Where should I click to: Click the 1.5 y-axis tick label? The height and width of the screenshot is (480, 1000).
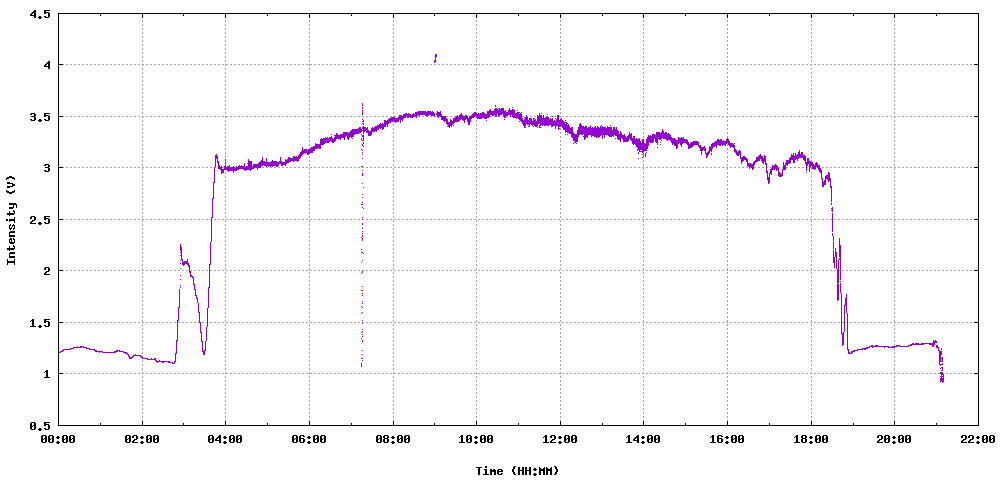[x=40, y=323]
